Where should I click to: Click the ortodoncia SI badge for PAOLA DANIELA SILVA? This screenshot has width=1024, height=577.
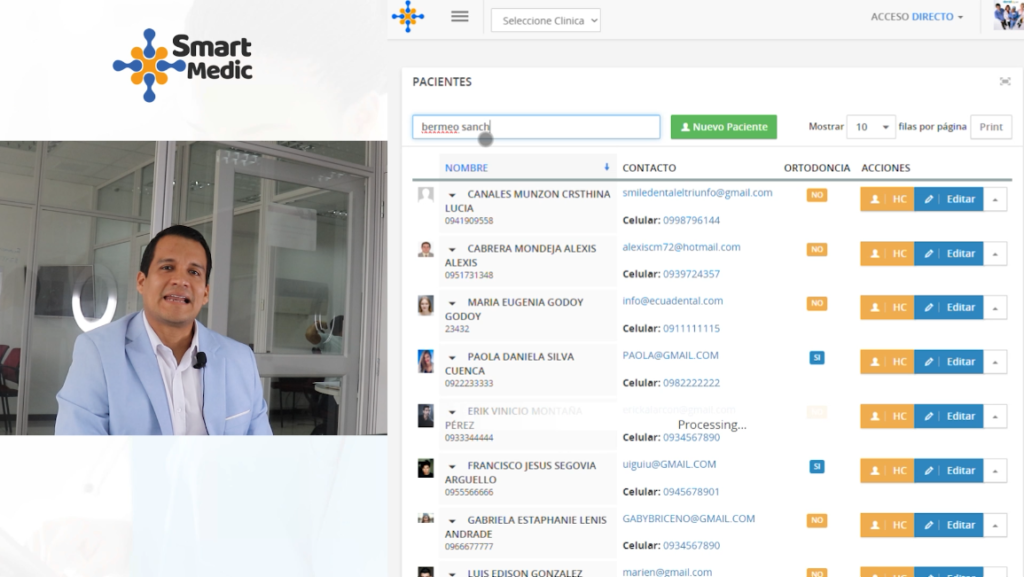click(817, 358)
